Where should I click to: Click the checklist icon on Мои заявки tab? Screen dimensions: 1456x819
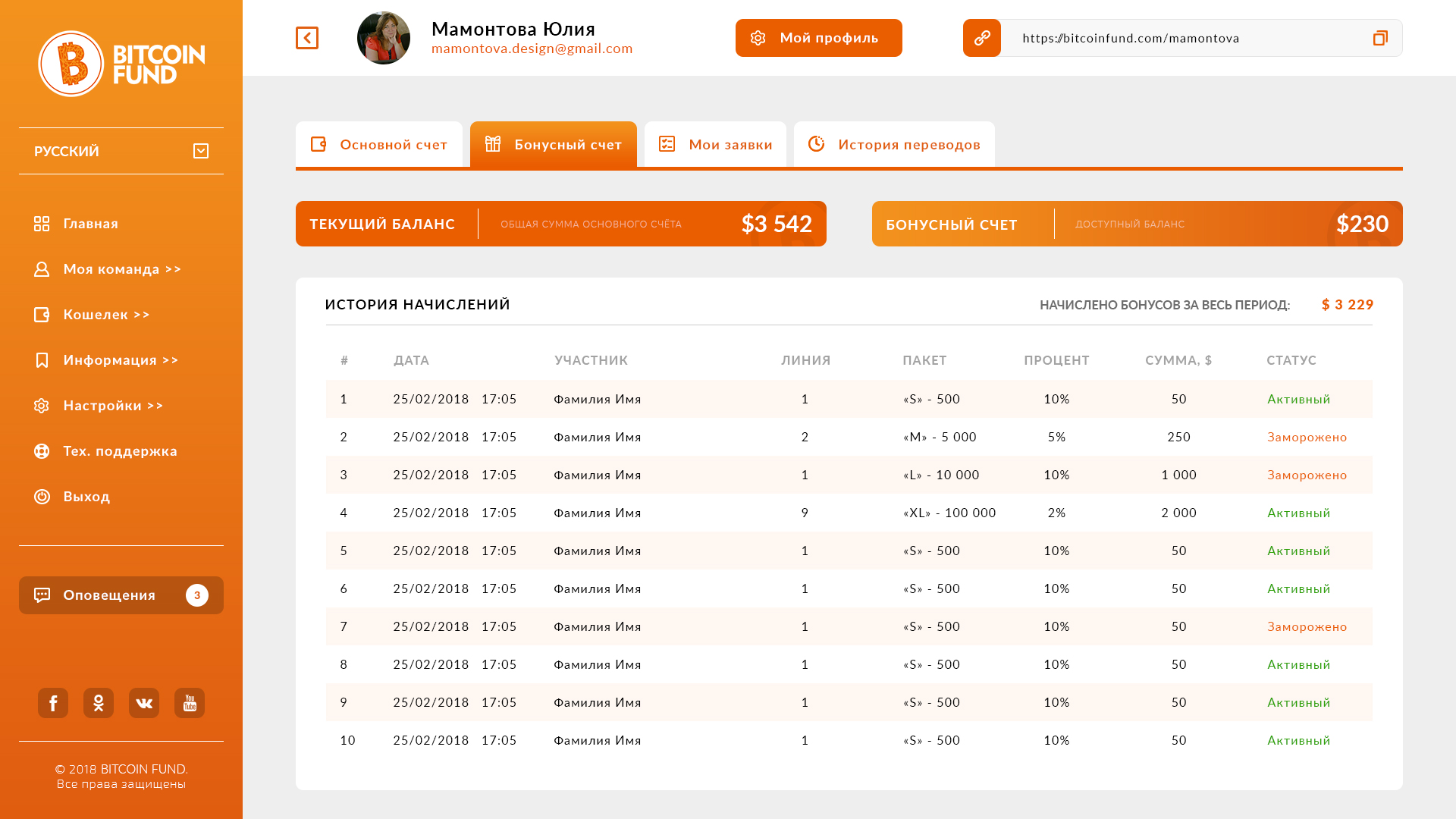pyautogui.click(x=667, y=144)
